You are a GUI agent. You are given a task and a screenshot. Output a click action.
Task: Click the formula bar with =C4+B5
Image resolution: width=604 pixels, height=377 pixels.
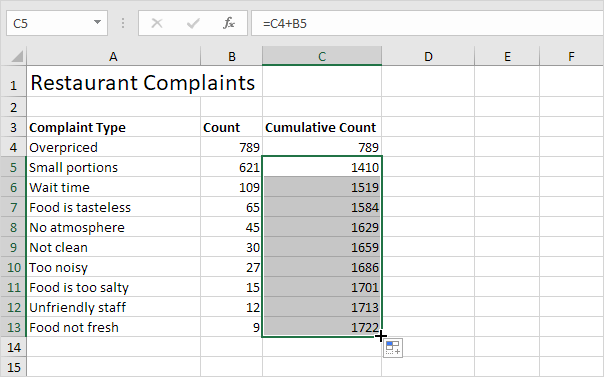click(x=428, y=23)
